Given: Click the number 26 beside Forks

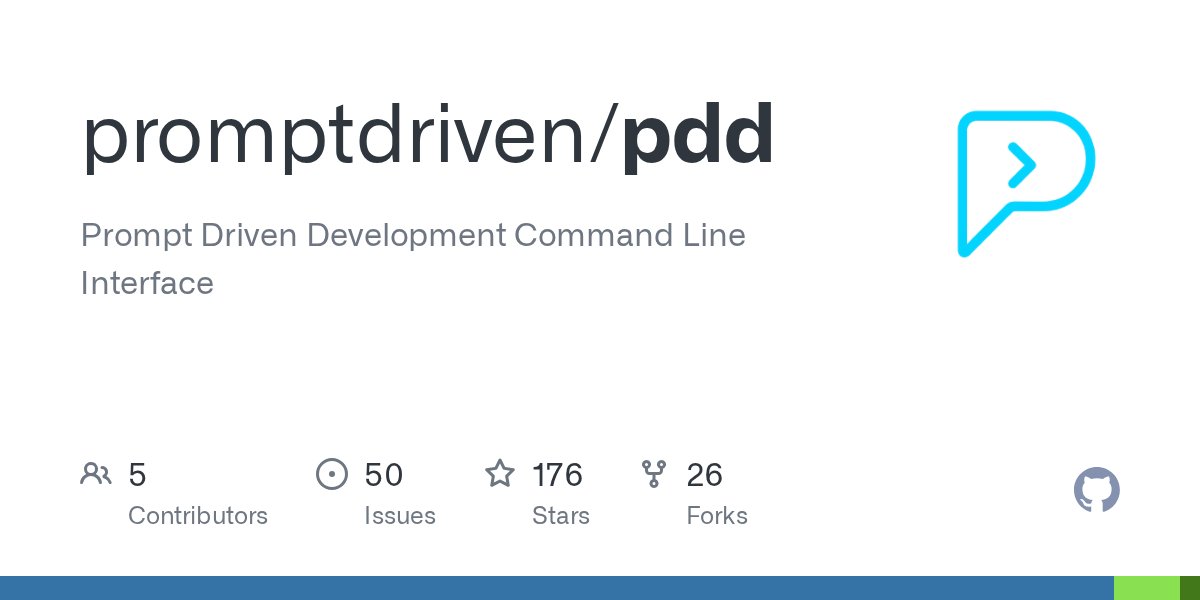Looking at the screenshot, I should (704, 475).
